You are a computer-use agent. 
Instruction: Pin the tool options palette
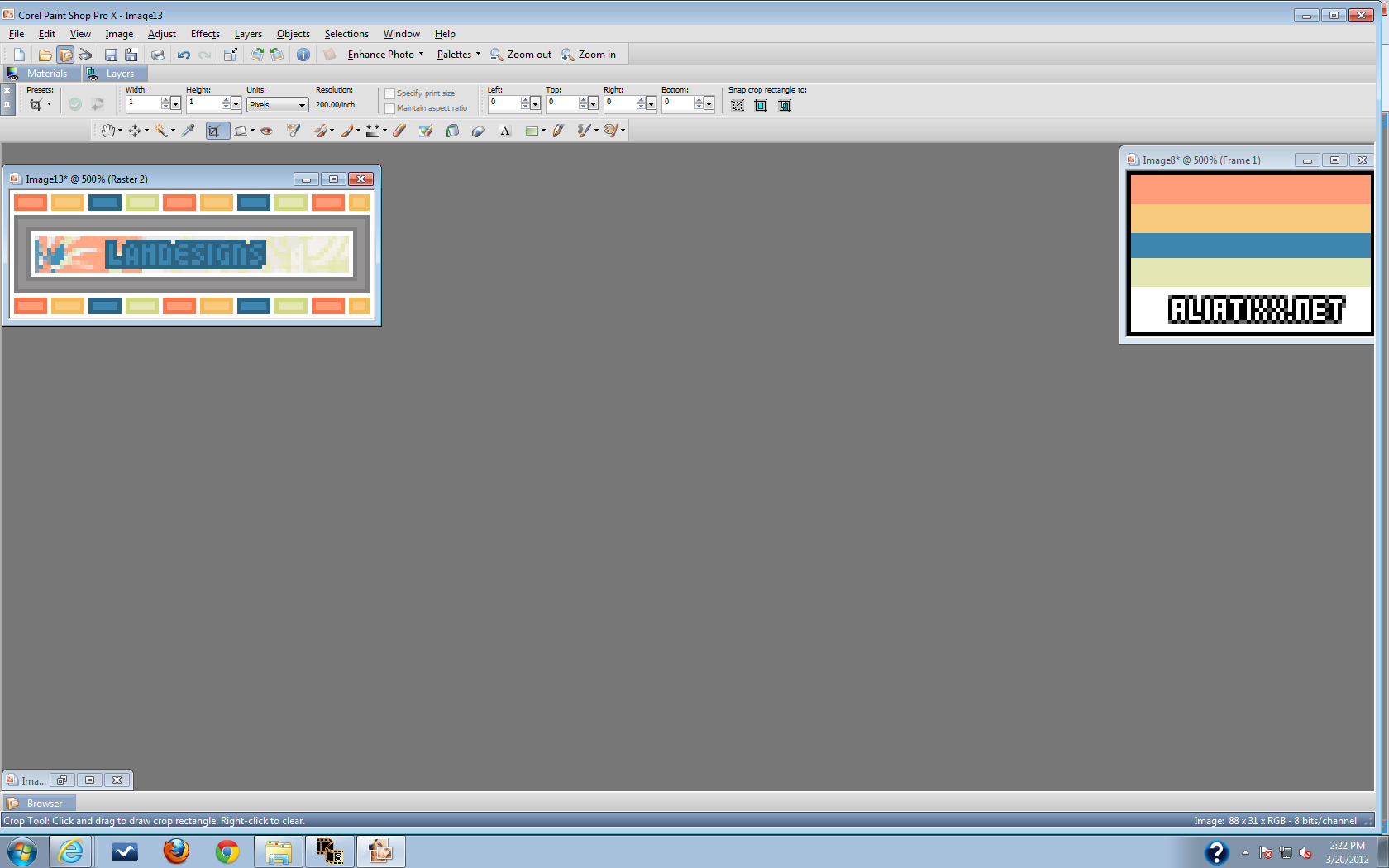(x=7, y=105)
